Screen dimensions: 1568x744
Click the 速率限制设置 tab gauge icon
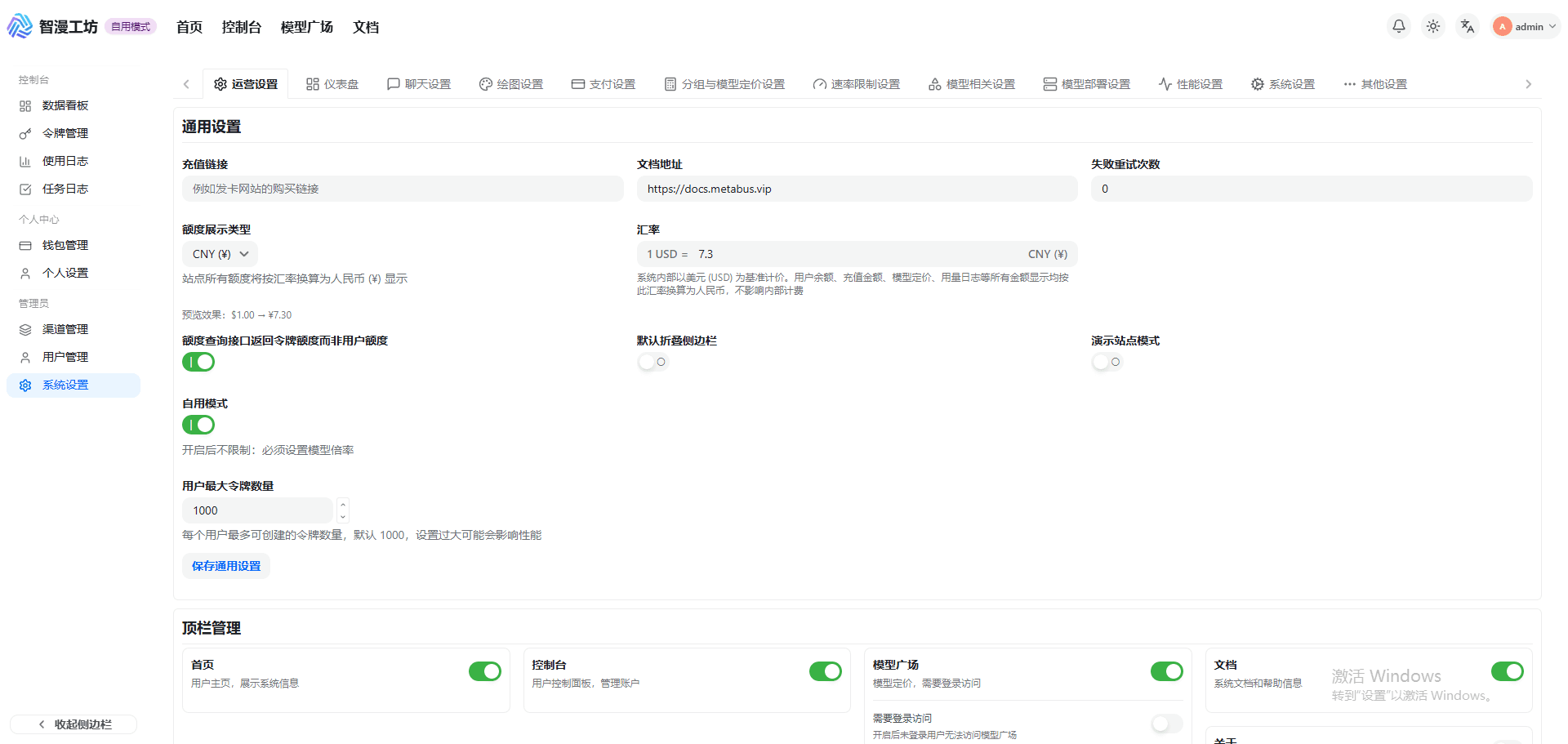[x=820, y=84]
